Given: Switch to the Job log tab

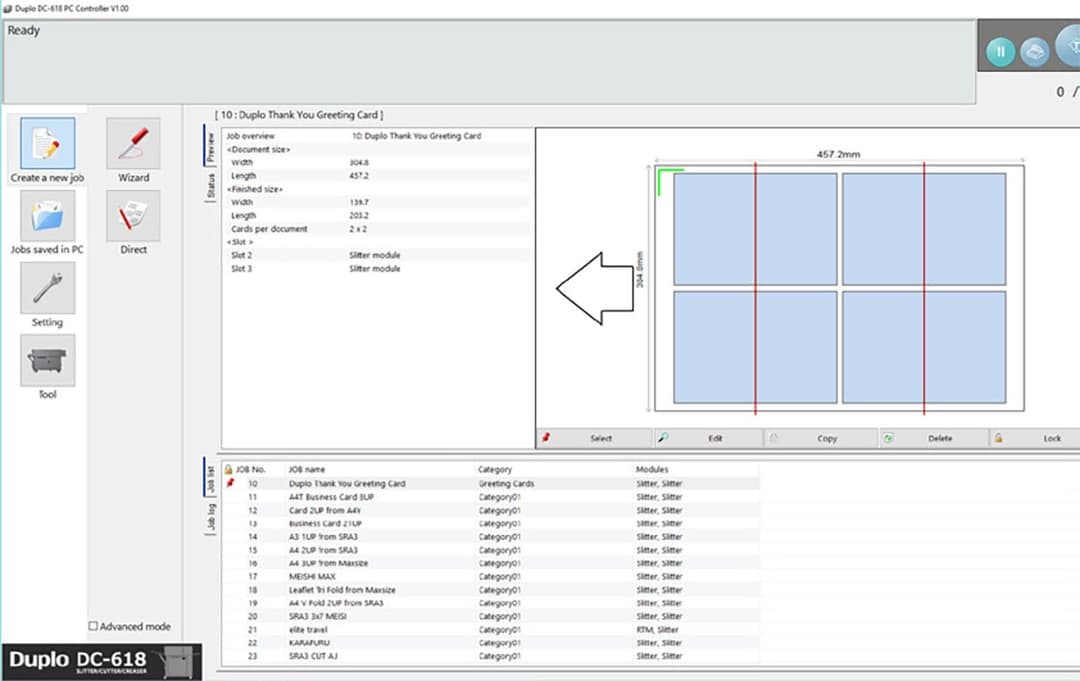Looking at the screenshot, I should pyautogui.click(x=211, y=516).
